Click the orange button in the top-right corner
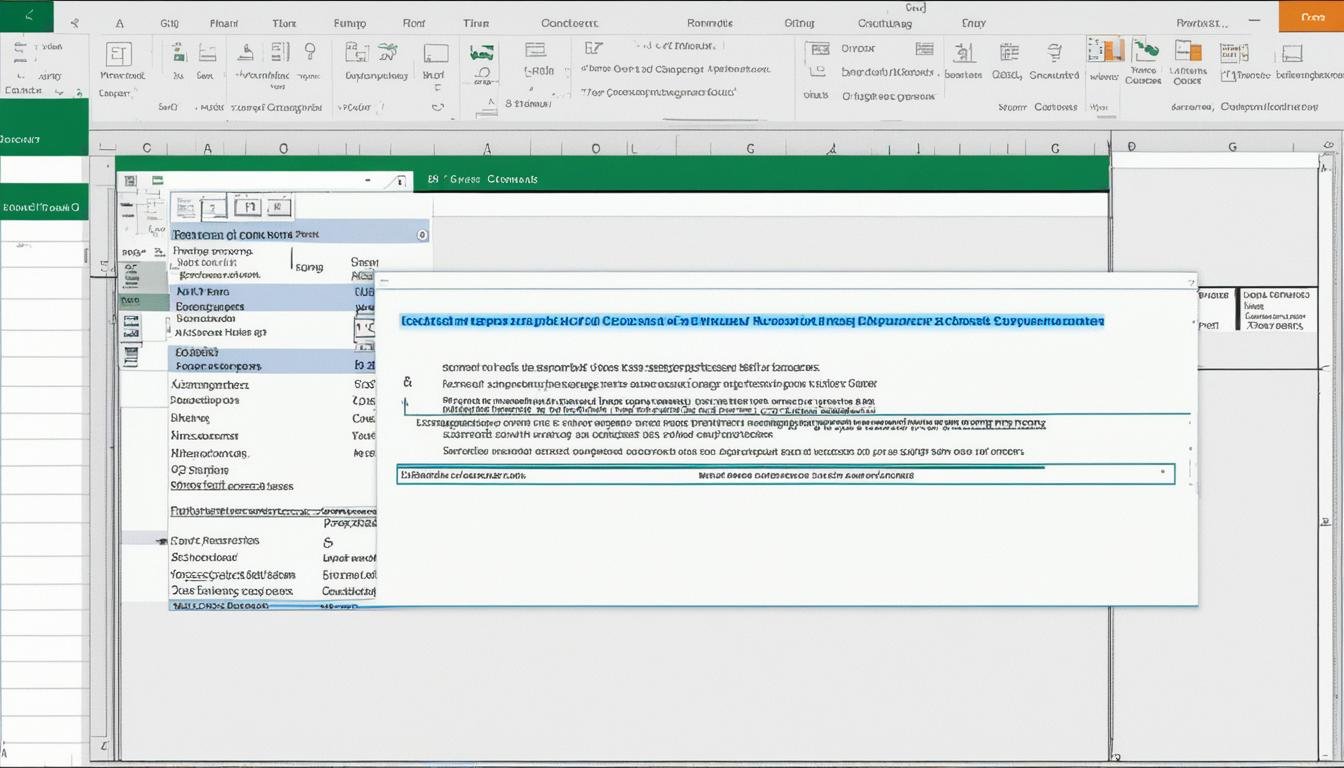This screenshot has height=768, width=1344. coord(1311,16)
